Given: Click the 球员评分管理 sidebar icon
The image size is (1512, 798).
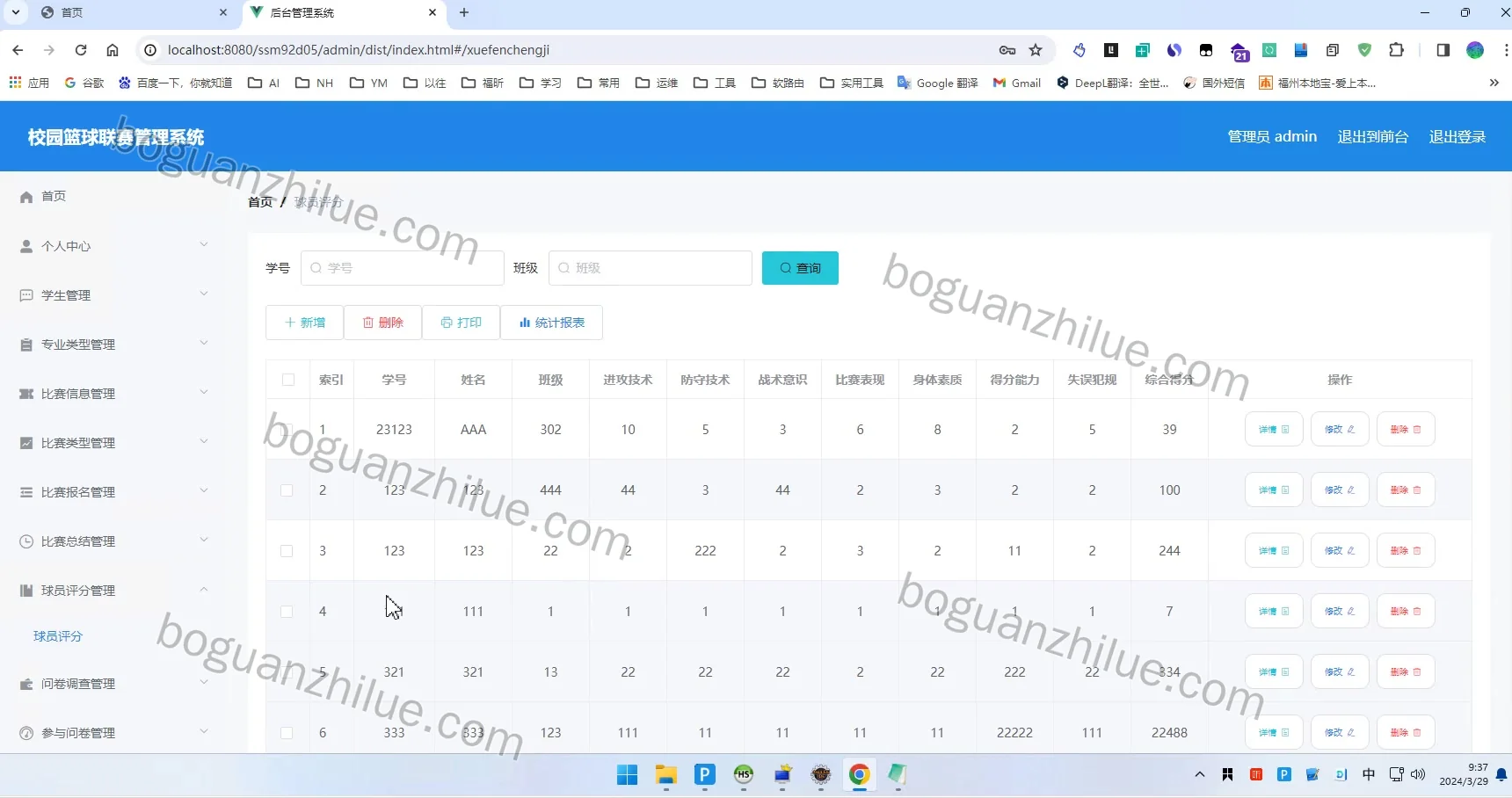Looking at the screenshot, I should 26,591.
